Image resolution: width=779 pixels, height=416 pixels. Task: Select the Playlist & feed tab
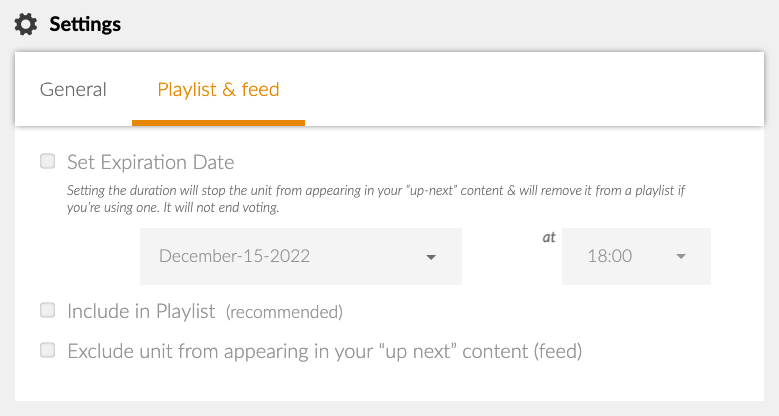(218, 89)
